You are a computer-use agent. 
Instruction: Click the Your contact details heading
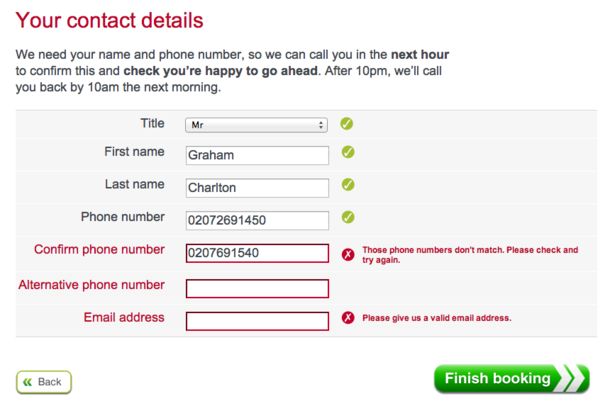(x=110, y=20)
